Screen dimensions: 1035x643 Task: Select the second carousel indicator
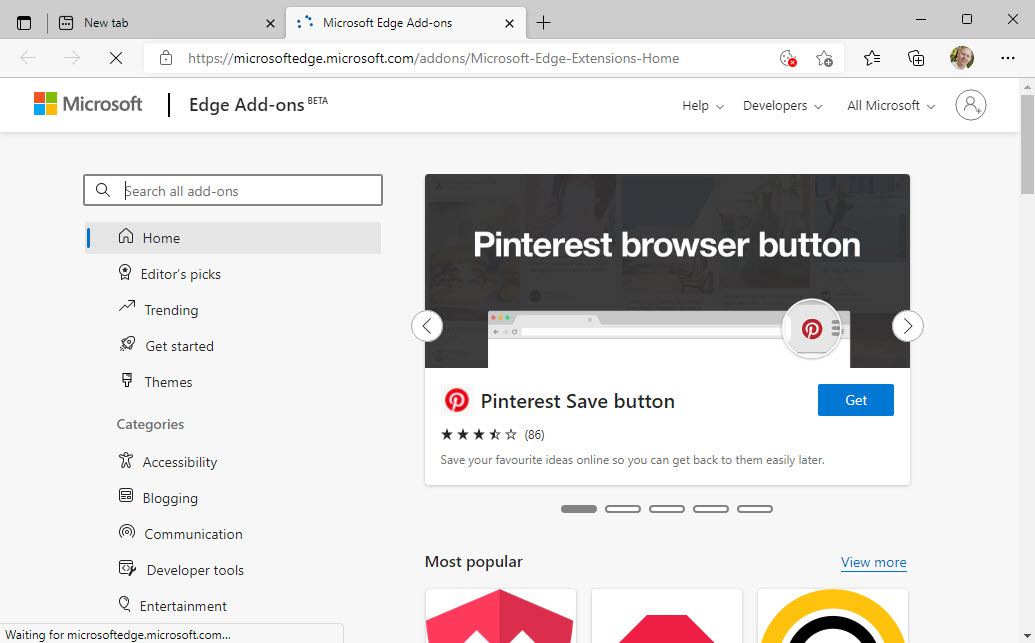click(623, 509)
